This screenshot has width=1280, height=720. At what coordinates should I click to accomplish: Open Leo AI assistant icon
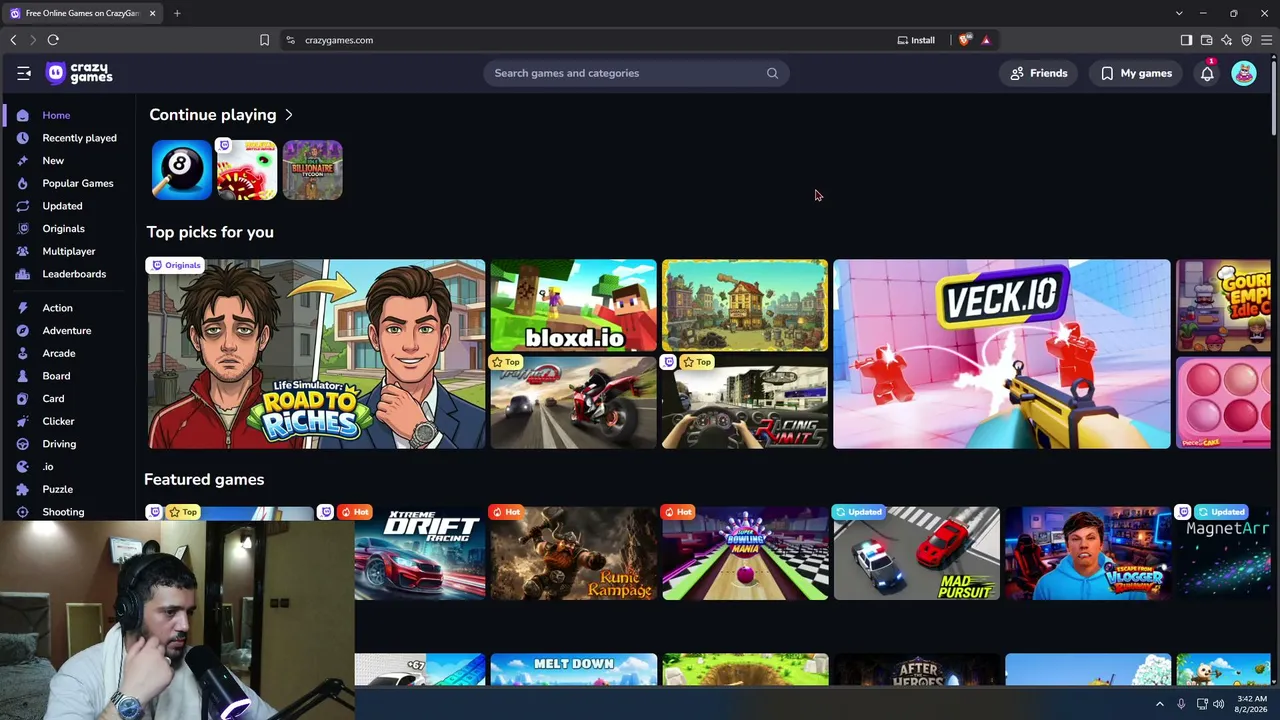pyautogui.click(x=1226, y=40)
